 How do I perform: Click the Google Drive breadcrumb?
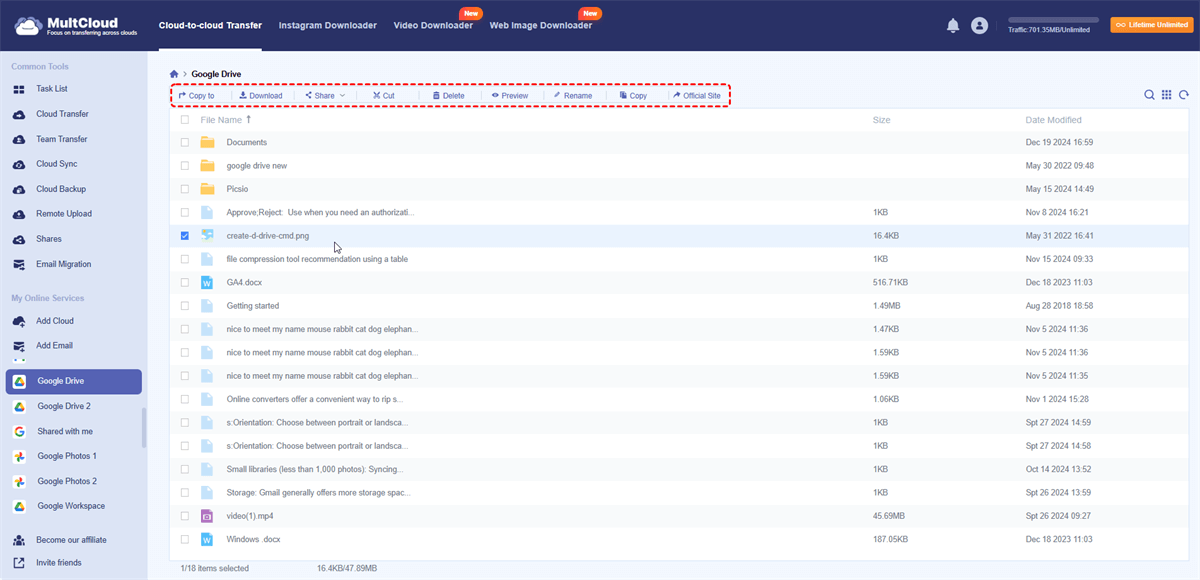coord(216,74)
